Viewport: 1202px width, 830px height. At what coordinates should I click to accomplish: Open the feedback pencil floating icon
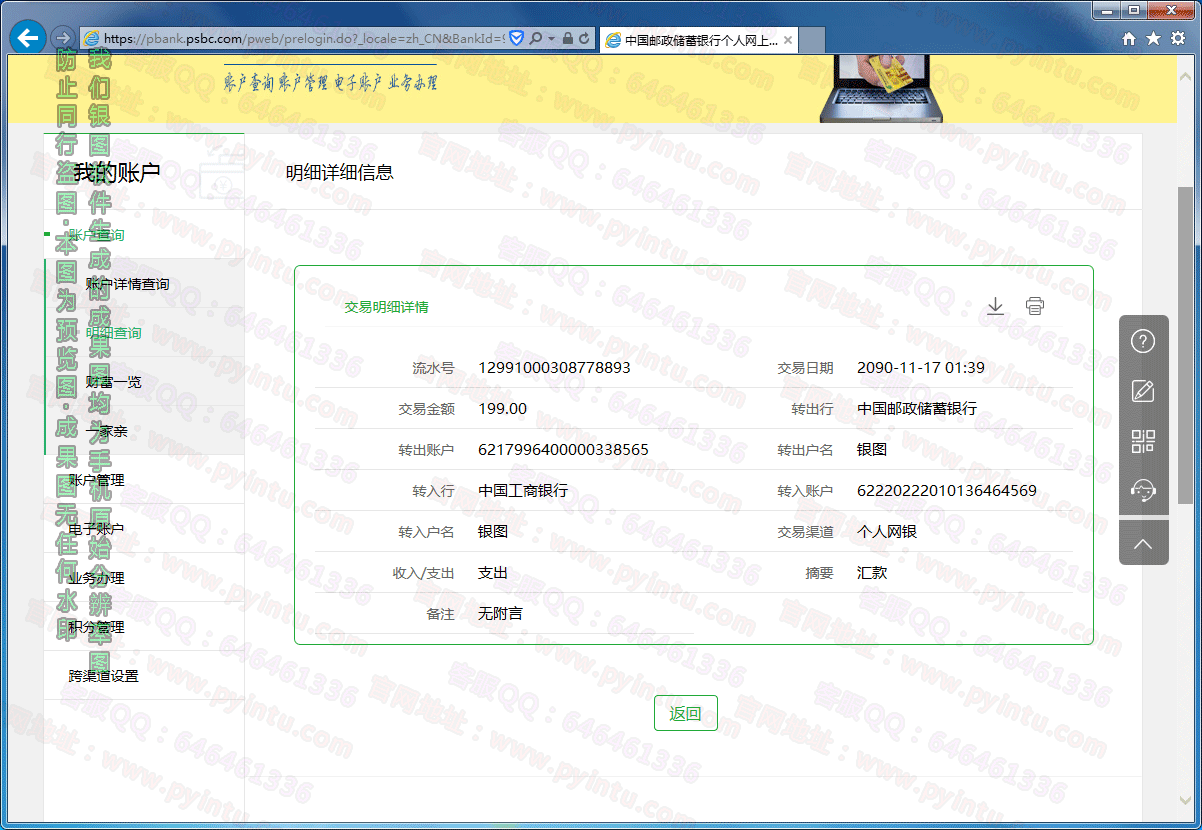pos(1143,391)
